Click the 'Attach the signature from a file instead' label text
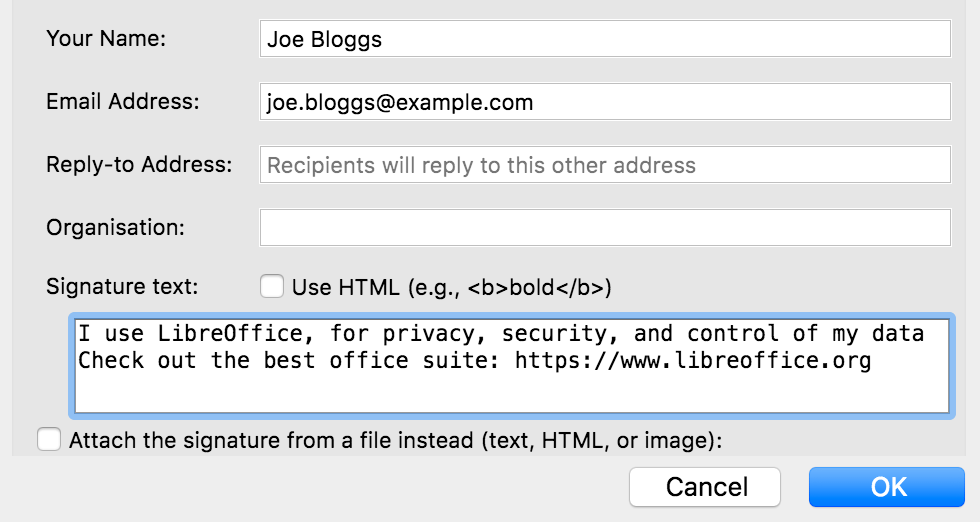Screen dimensions: 980x522 click(x=395, y=440)
